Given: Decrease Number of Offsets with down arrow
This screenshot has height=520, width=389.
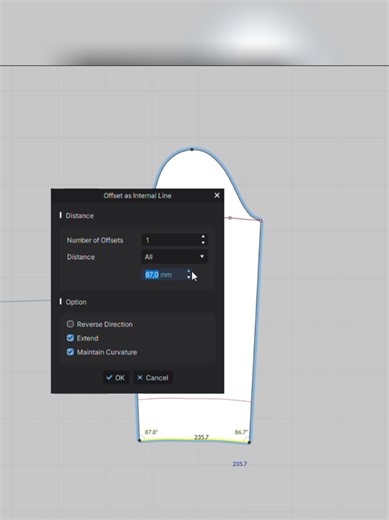Looking at the screenshot, I should [203, 243].
